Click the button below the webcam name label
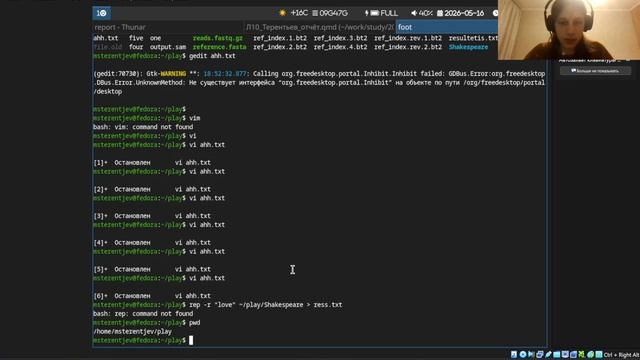 pos(595,71)
